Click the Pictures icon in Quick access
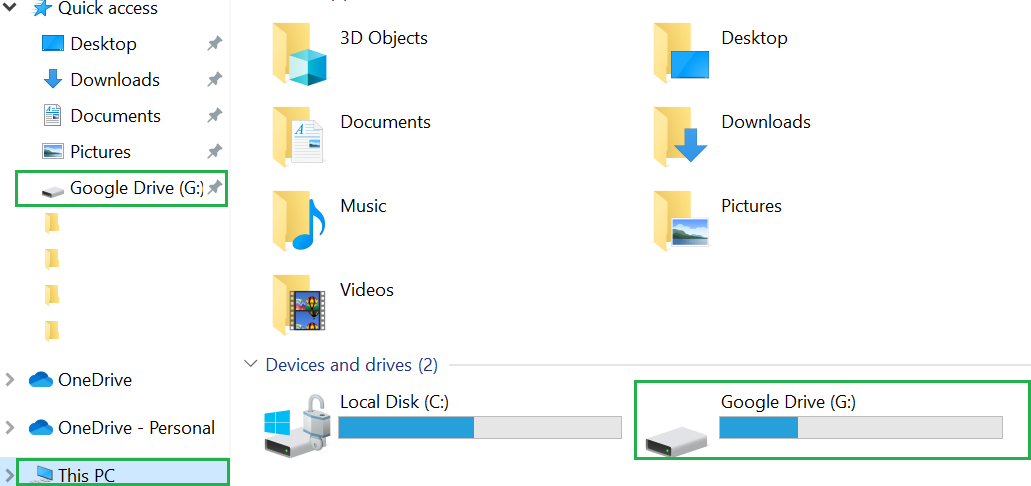 pyautogui.click(x=53, y=151)
